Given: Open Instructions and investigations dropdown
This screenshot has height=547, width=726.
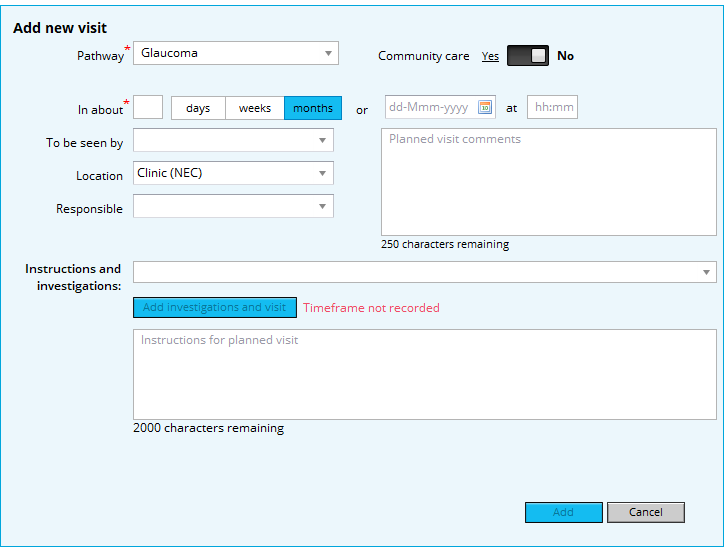Looking at the screenshot, I should coord(424,272).
